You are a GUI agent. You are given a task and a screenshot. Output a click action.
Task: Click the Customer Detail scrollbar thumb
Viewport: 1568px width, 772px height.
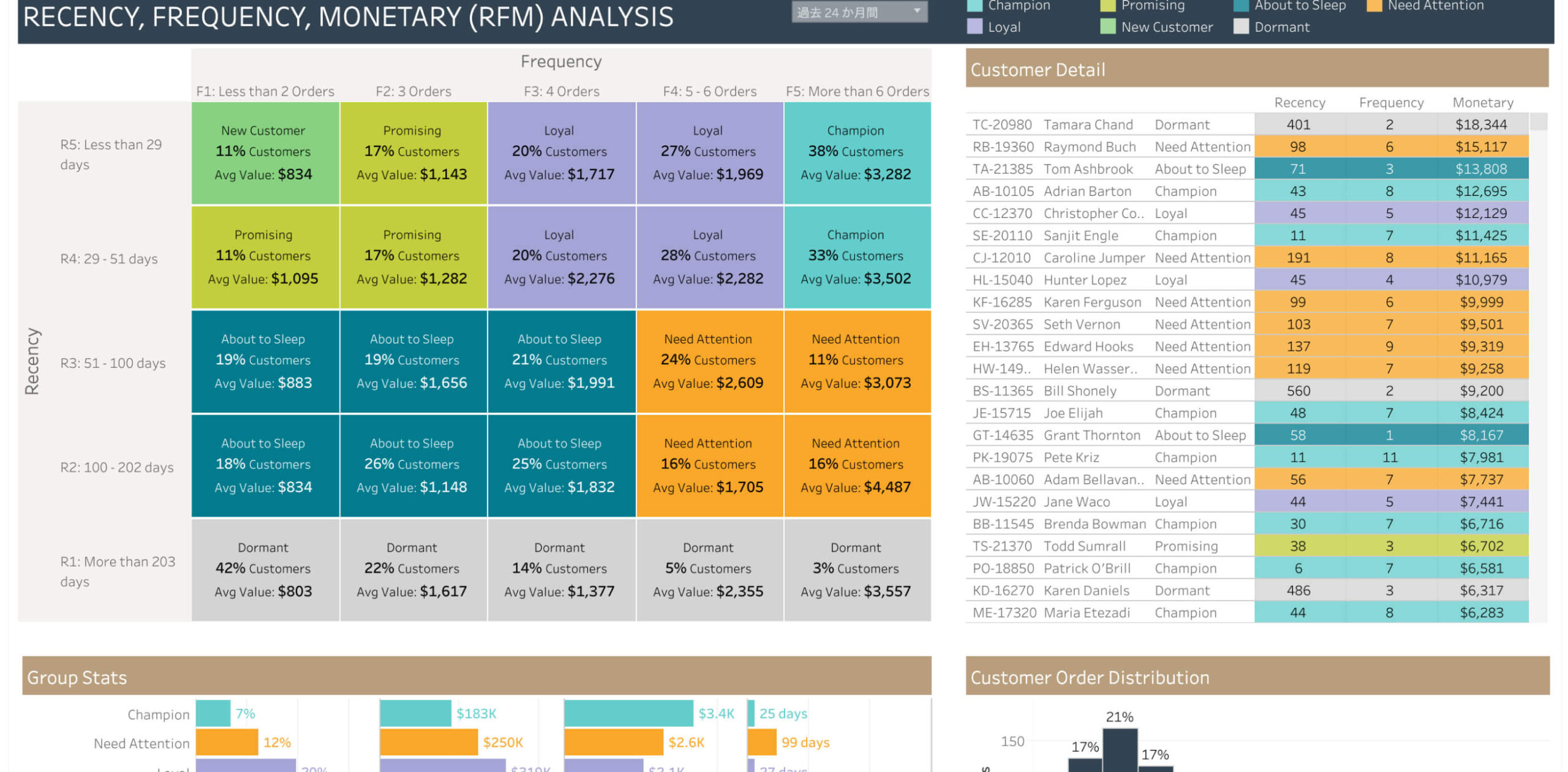point(1538,122)
